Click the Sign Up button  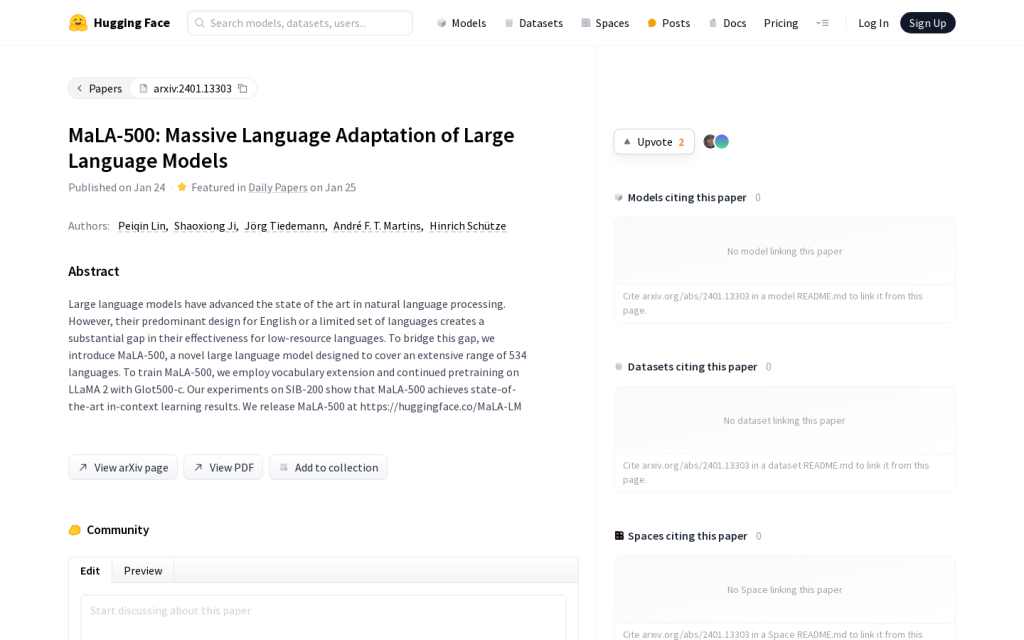[x=927, y=23]
